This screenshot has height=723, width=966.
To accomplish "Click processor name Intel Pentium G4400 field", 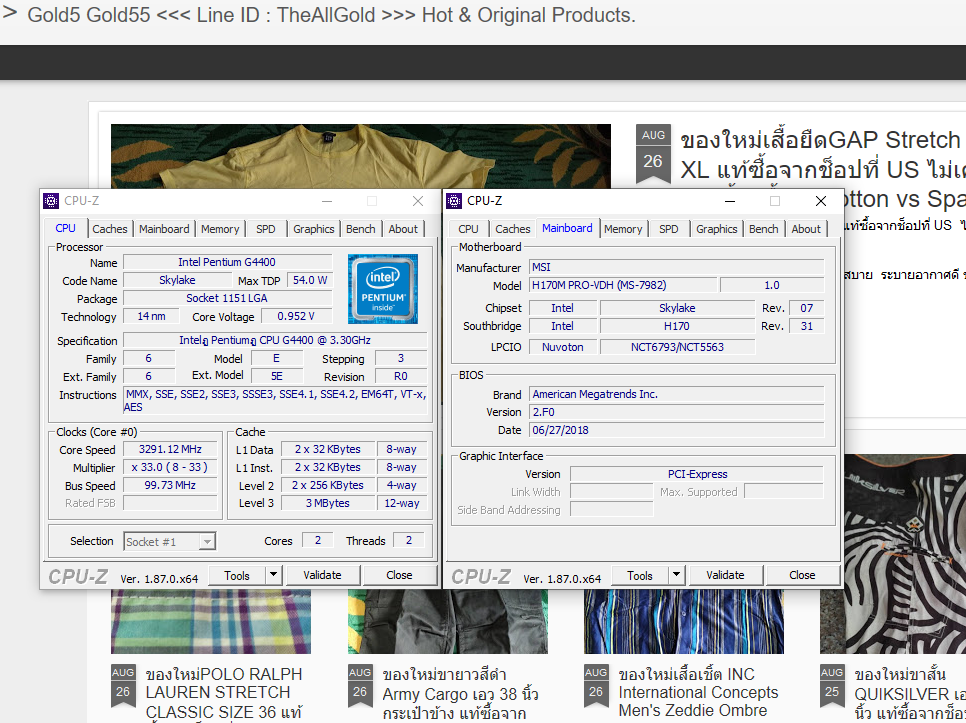I will click(227, 262).
